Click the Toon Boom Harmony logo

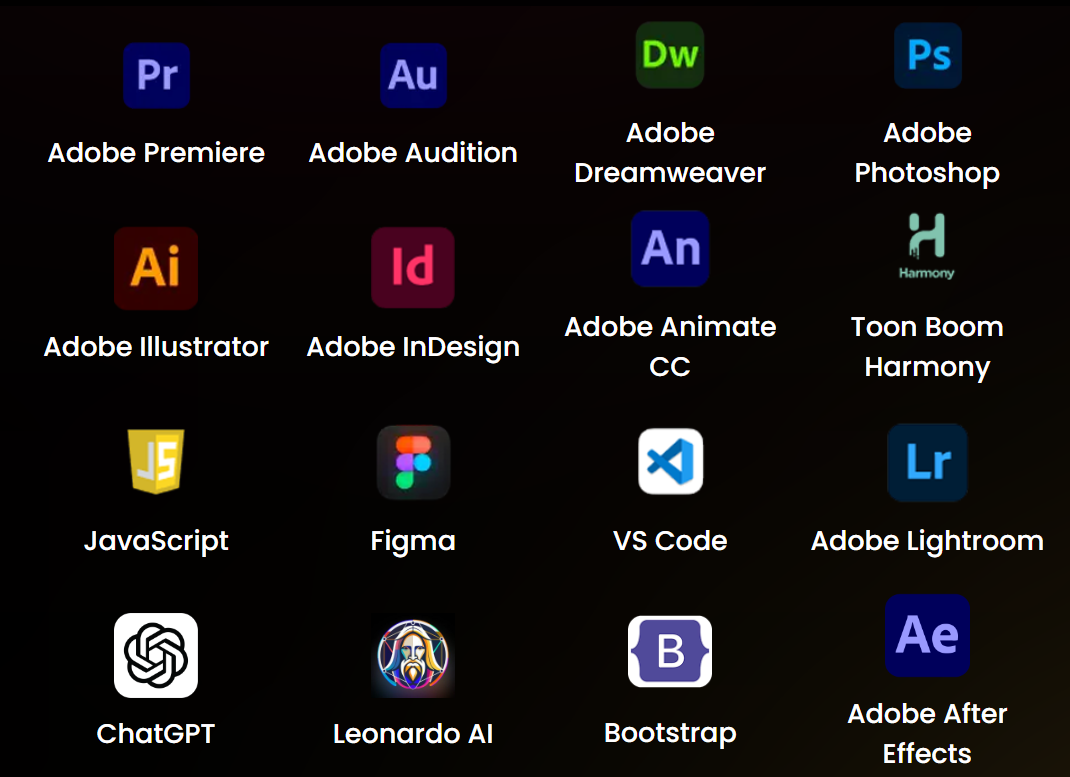[x=927, y=246]
